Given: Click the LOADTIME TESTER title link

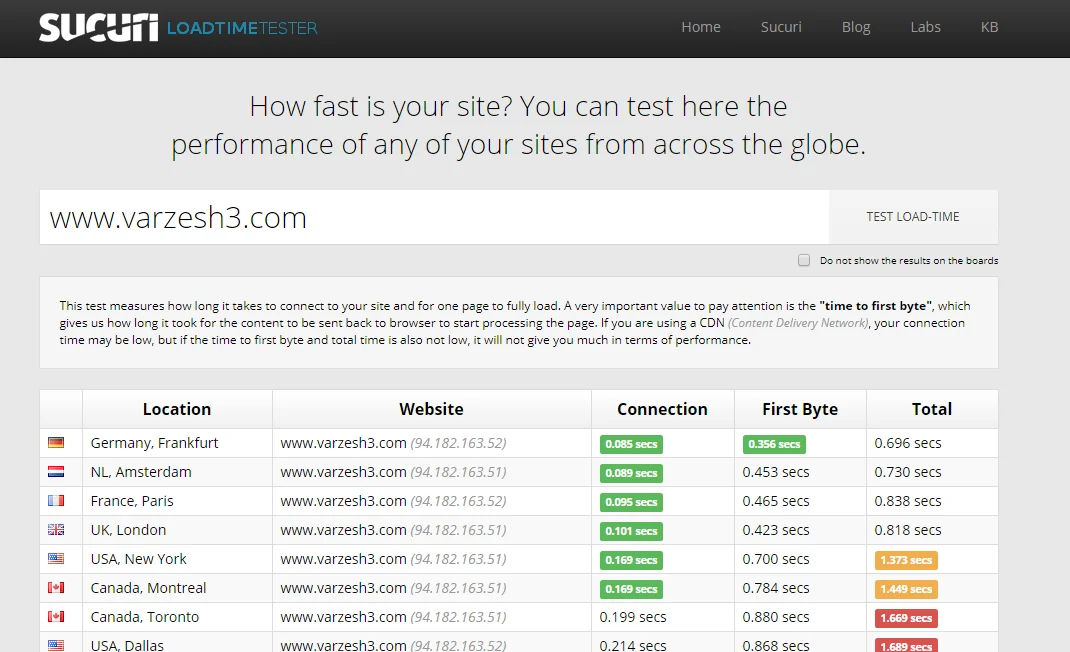Looking at the screenshot, I should click(242, 28).
